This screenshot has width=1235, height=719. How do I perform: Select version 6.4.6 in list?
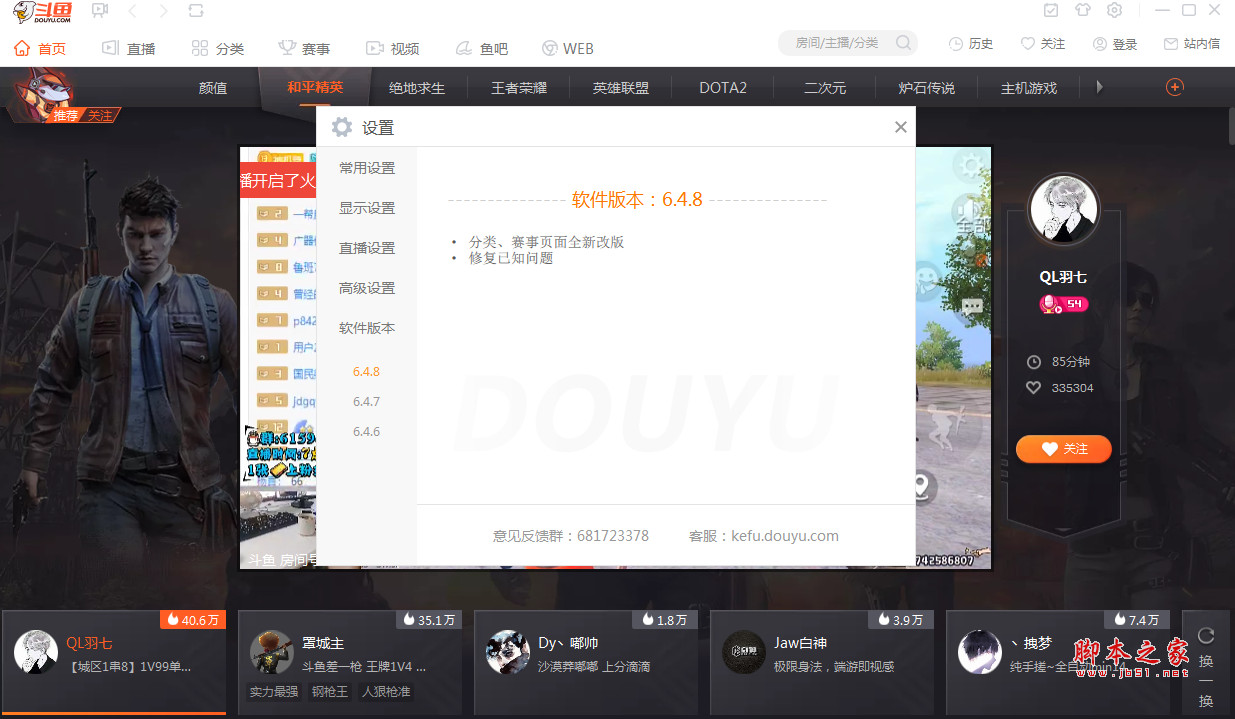366,431
